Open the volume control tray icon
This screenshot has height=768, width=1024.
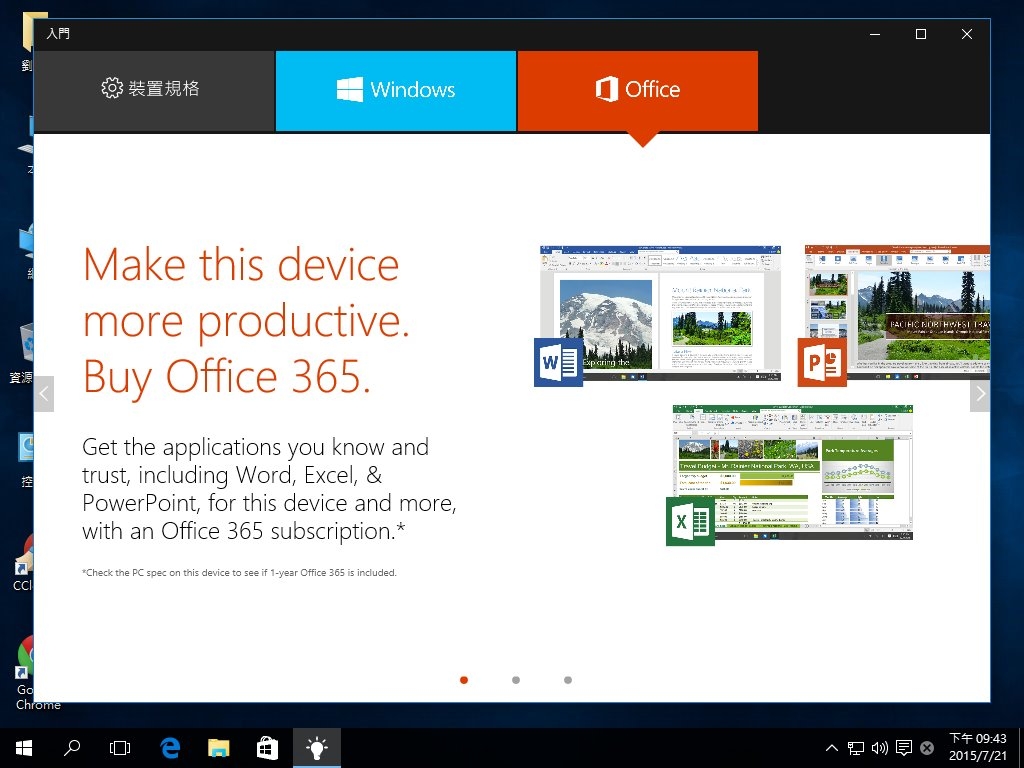880,748
